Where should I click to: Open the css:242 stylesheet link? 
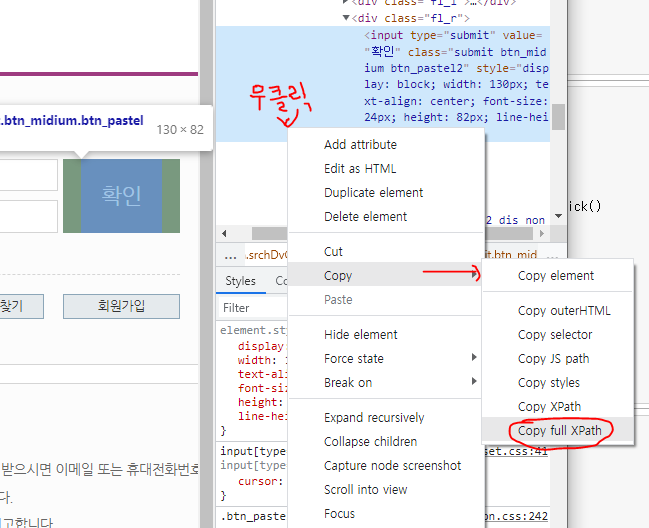[x=516, y=516]
